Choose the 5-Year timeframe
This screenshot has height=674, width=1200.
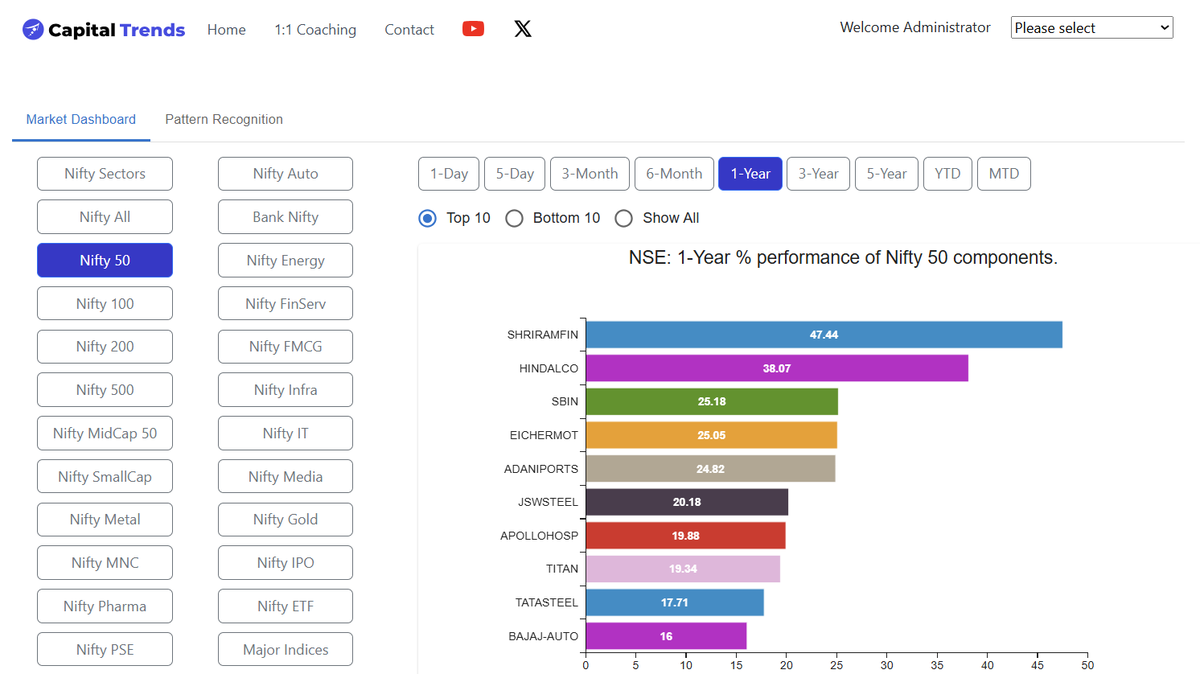point(886,174)
